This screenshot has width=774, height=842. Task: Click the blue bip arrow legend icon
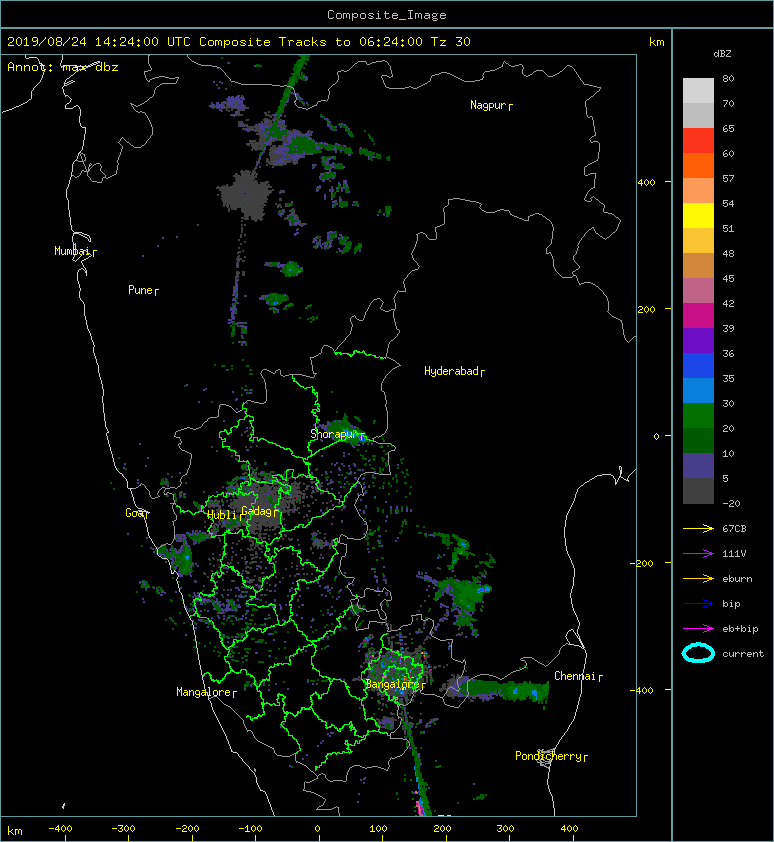pyautogui.click(x=698, y=604)
